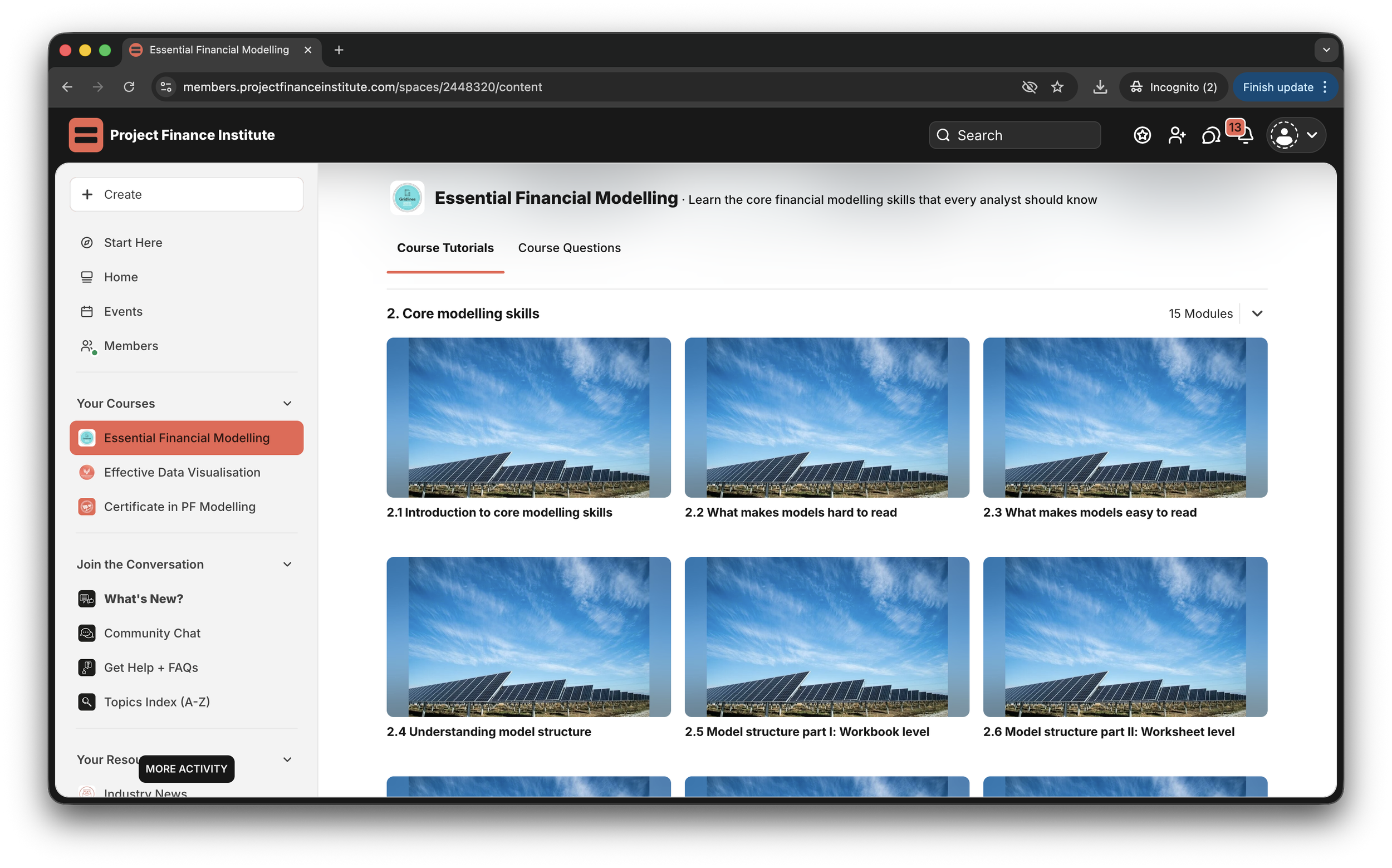Bookmark this page with star icon
1392x868 pixels.
(1057, 87)
